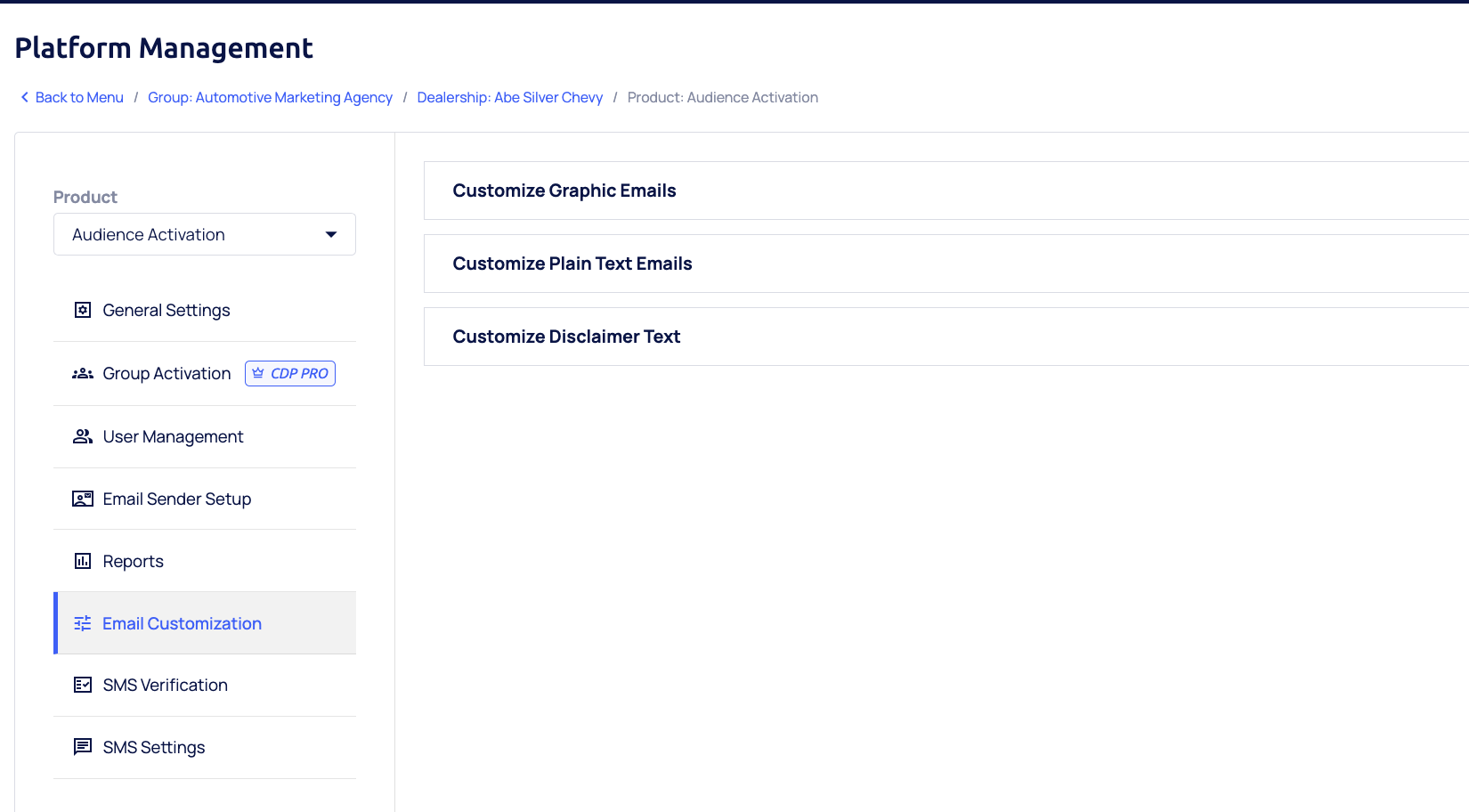Go to SMS Settings in sidebar
1469x812 pixels.
(x=154, y=747)
